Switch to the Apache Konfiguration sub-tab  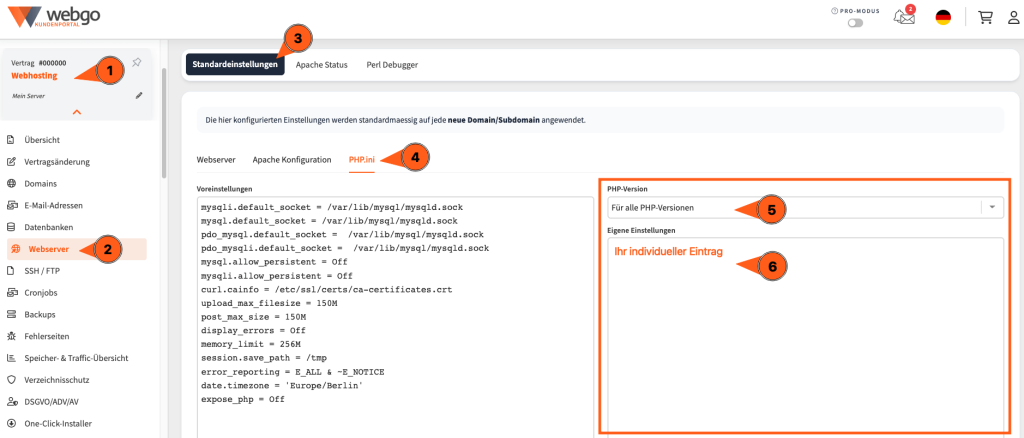click(292, 159)
